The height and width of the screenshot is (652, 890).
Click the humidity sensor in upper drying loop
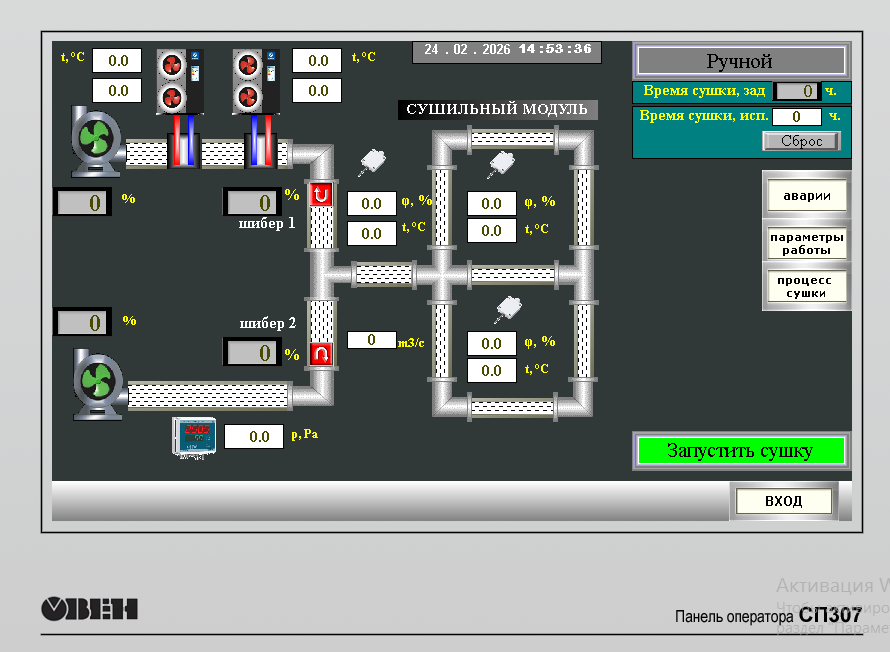coord(500,163)
